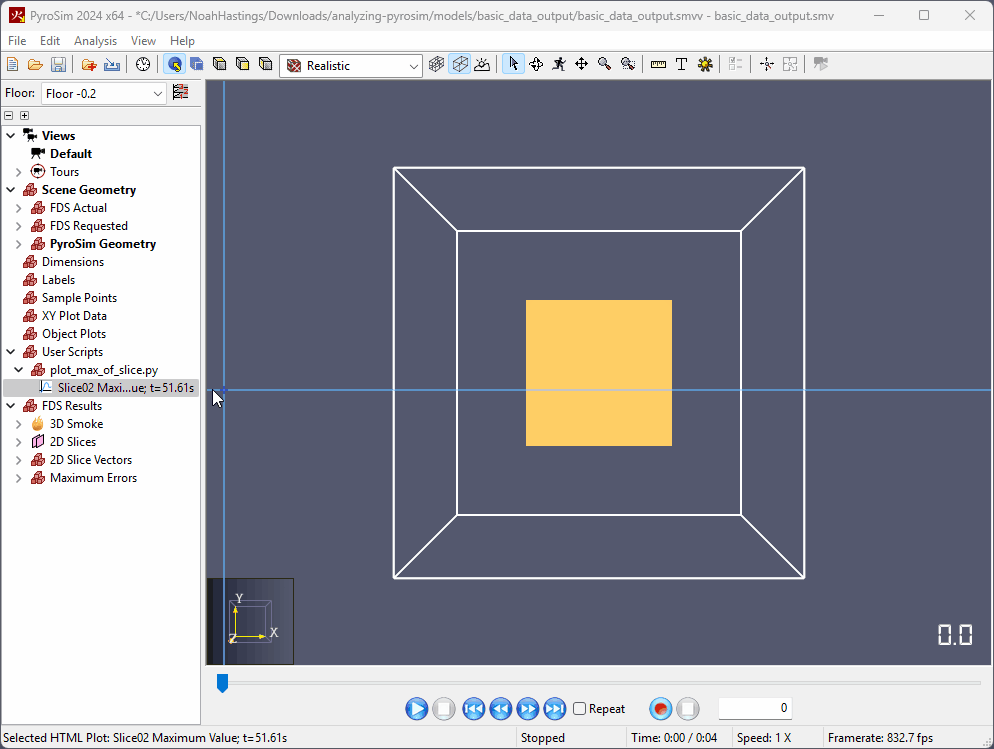Enable the Repeat checkbox
This screenshot has width=994, height=749.
click(579, 708)
